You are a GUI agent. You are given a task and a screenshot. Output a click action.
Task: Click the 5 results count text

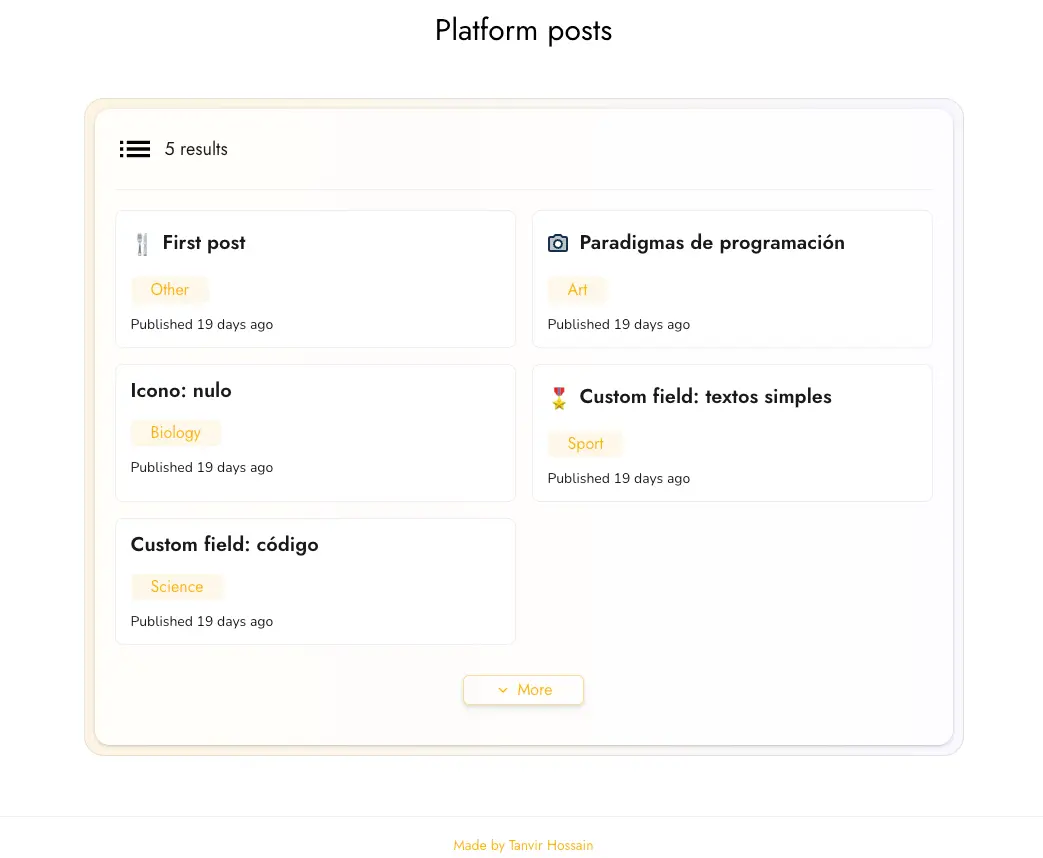196,149
